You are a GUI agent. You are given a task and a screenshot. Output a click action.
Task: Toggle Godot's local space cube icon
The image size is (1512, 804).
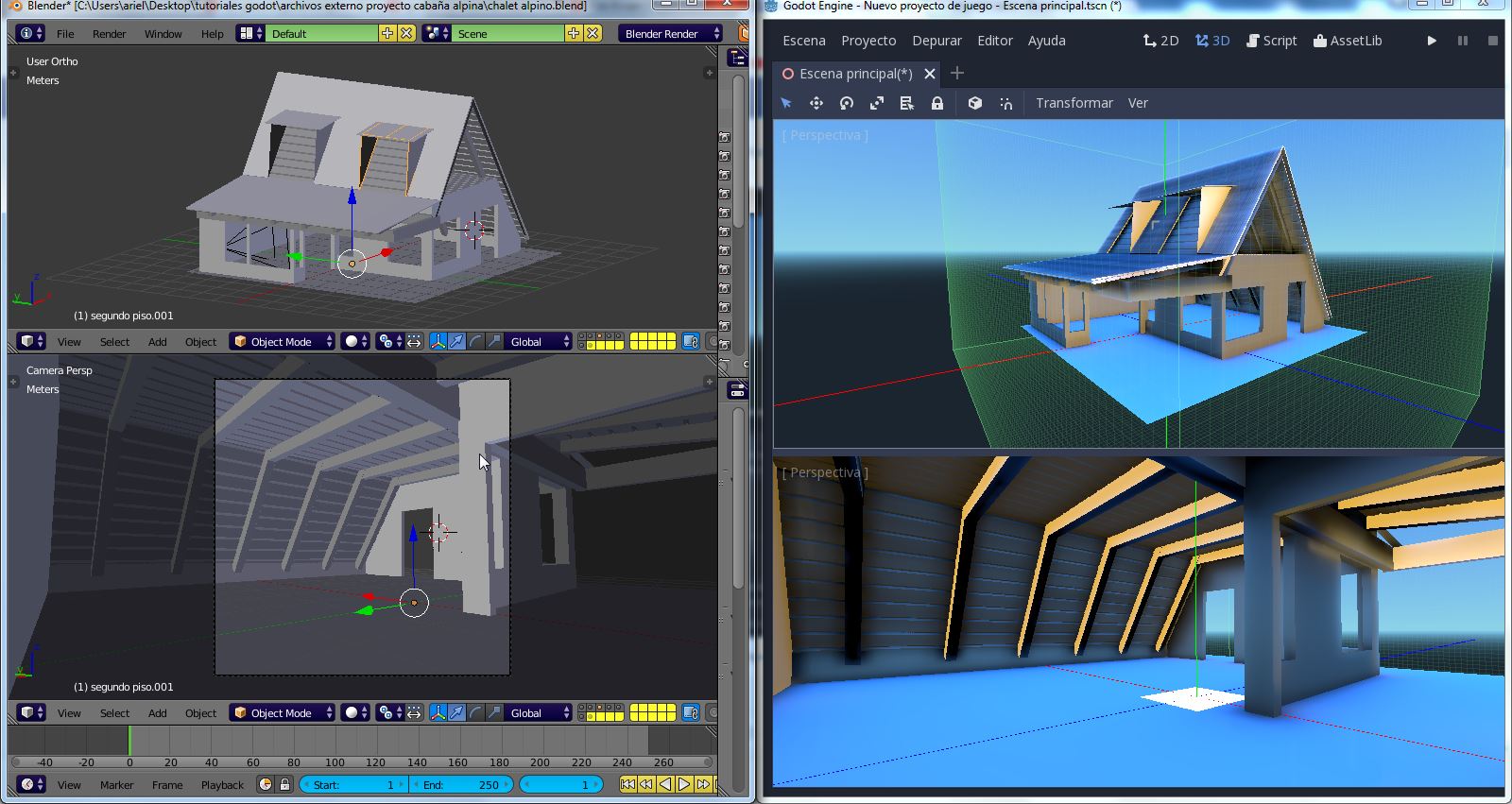975,103
